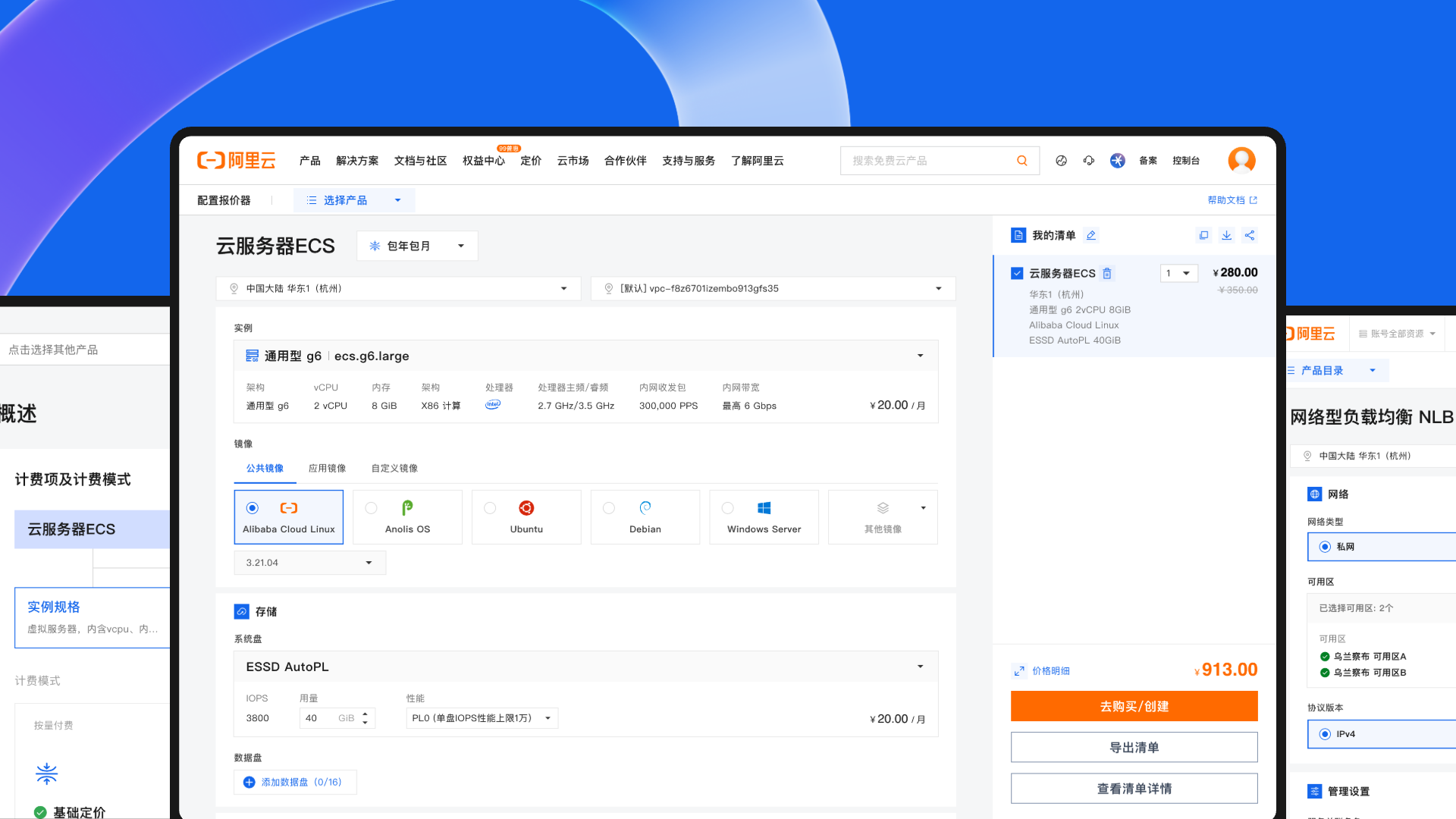Viewport: 1456px width, 819px height.
Task: Select Alibaba Cloud Linux image radio
Action: (x=253, y=508)
